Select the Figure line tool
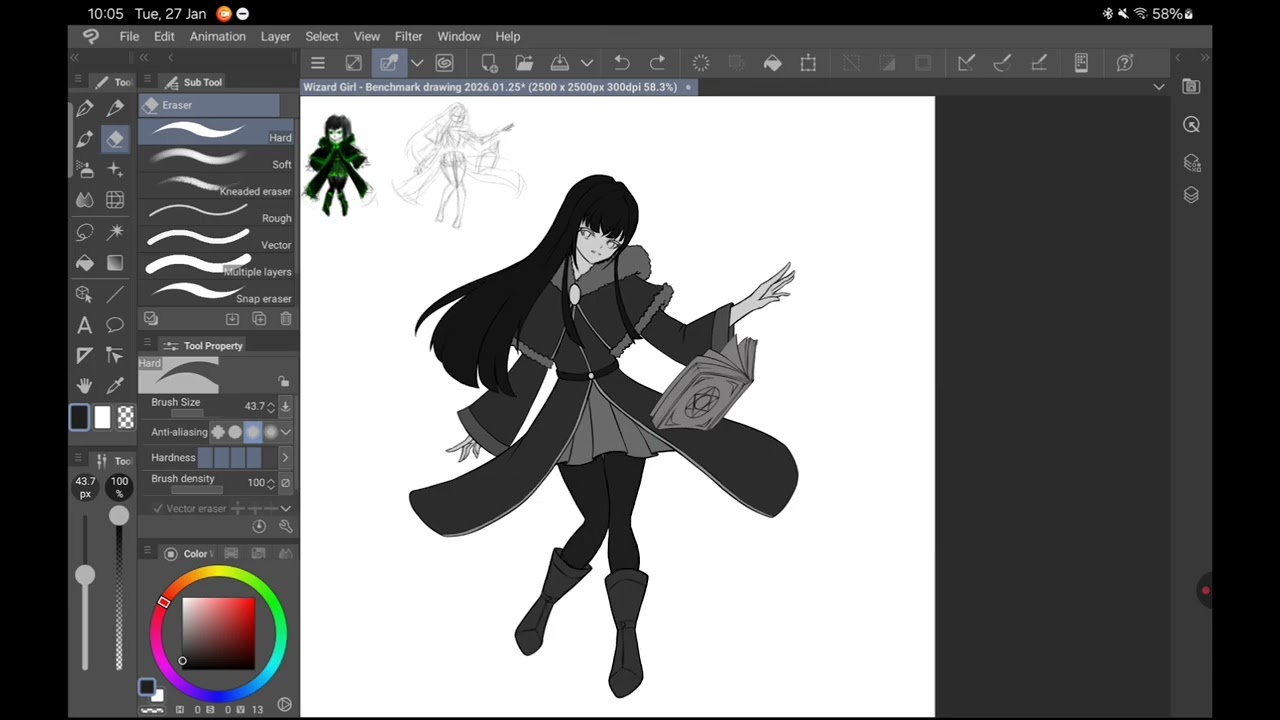 point(115,294)
